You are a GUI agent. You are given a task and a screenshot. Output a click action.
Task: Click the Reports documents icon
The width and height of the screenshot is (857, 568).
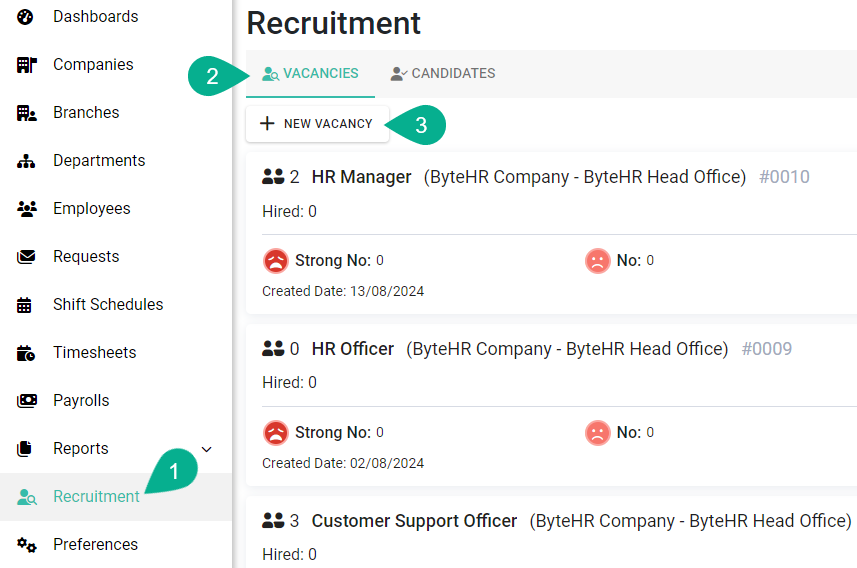[25, 449]
